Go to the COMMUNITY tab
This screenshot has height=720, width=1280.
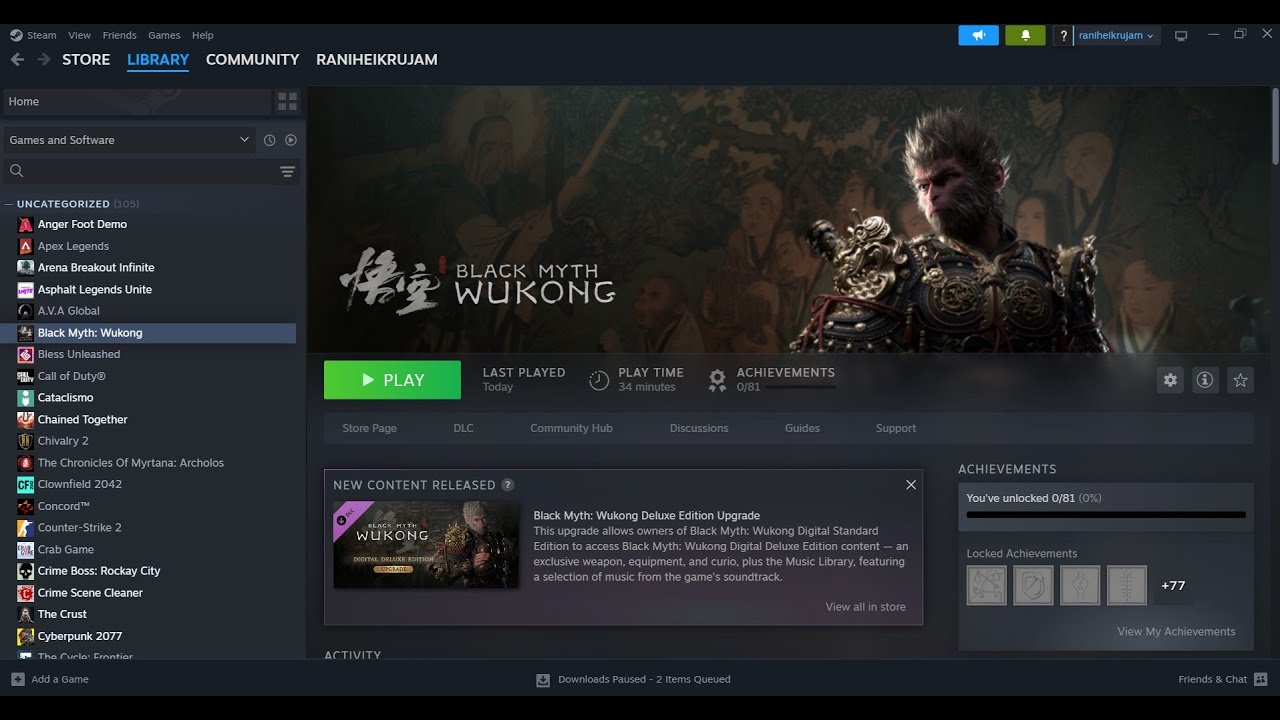coord(253,60)
